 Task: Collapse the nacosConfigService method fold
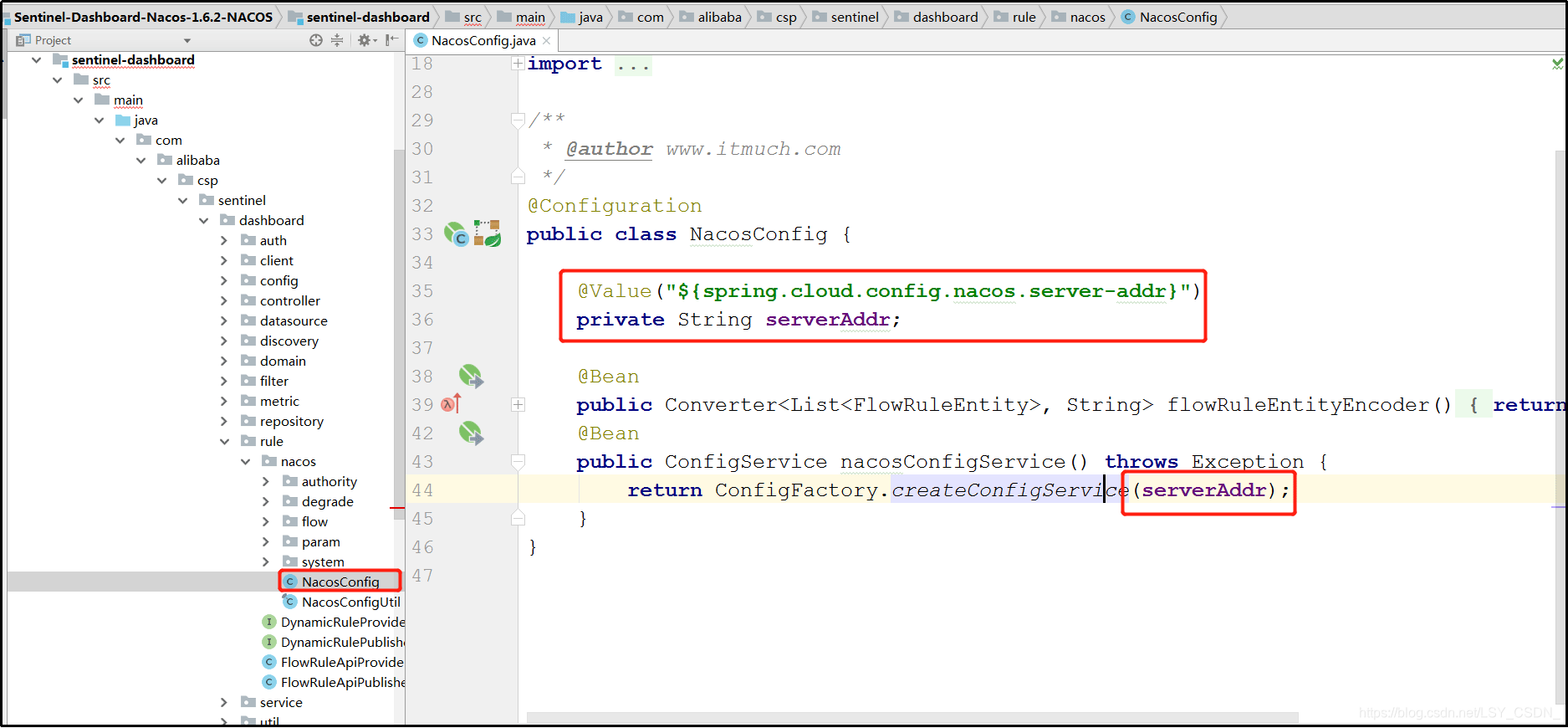tap(518, 461)
